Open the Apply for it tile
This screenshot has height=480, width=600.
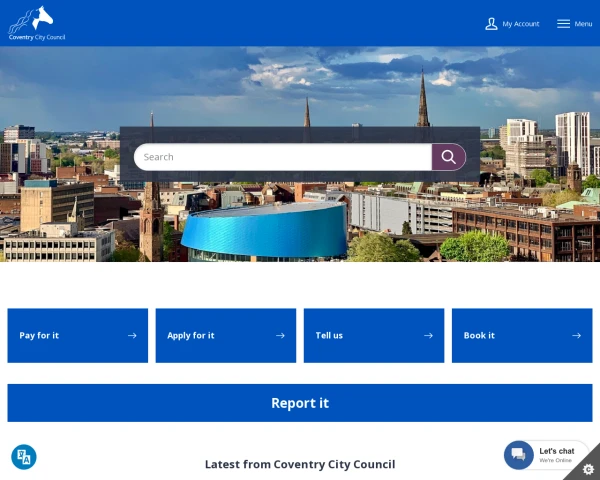tap(226, 336)
